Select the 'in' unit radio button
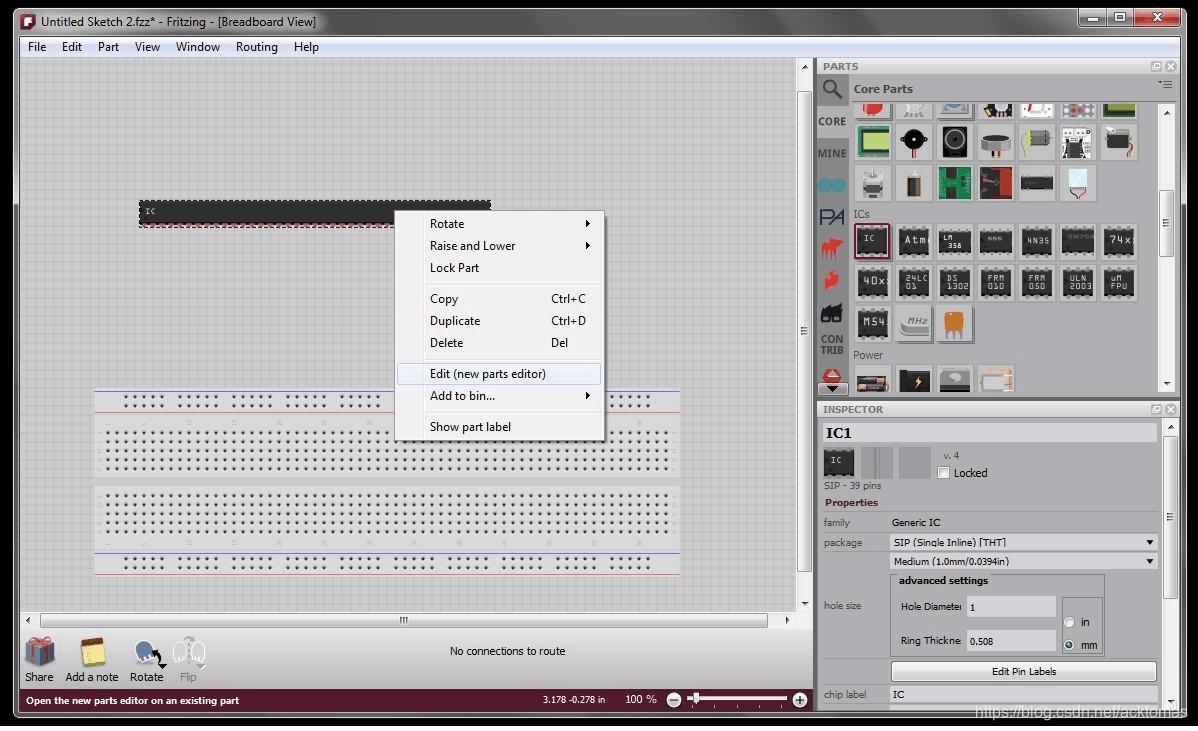Screen dimensions: 1198x731 click(1070, 620)
